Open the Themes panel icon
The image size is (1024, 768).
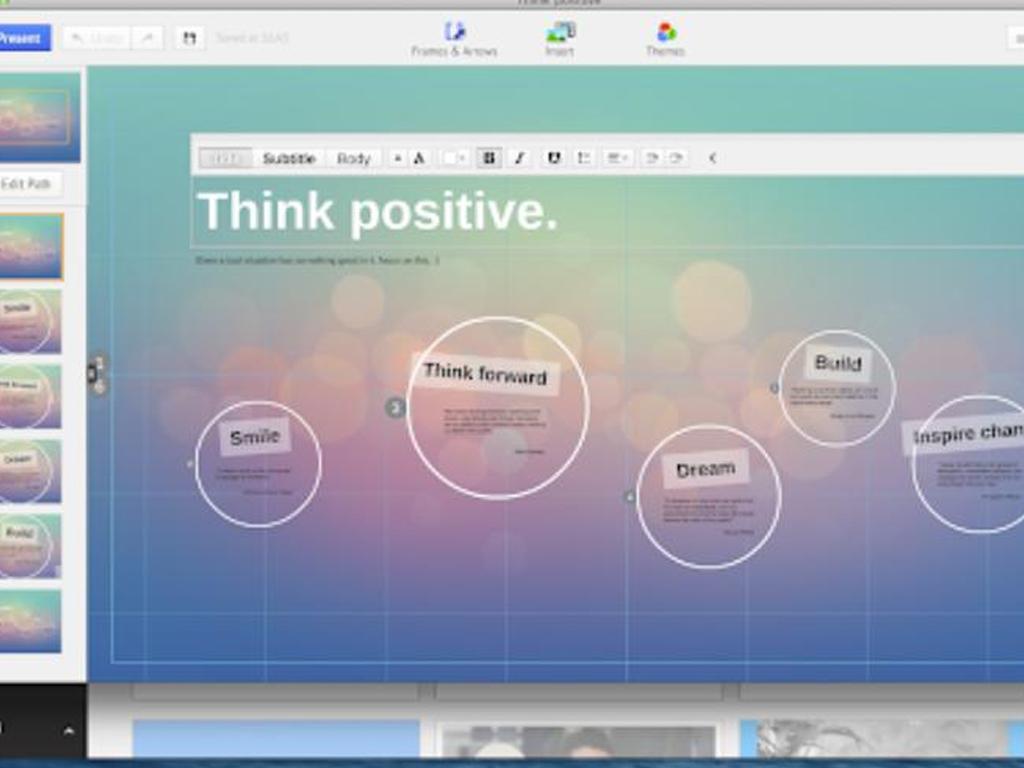coord(665,38)
